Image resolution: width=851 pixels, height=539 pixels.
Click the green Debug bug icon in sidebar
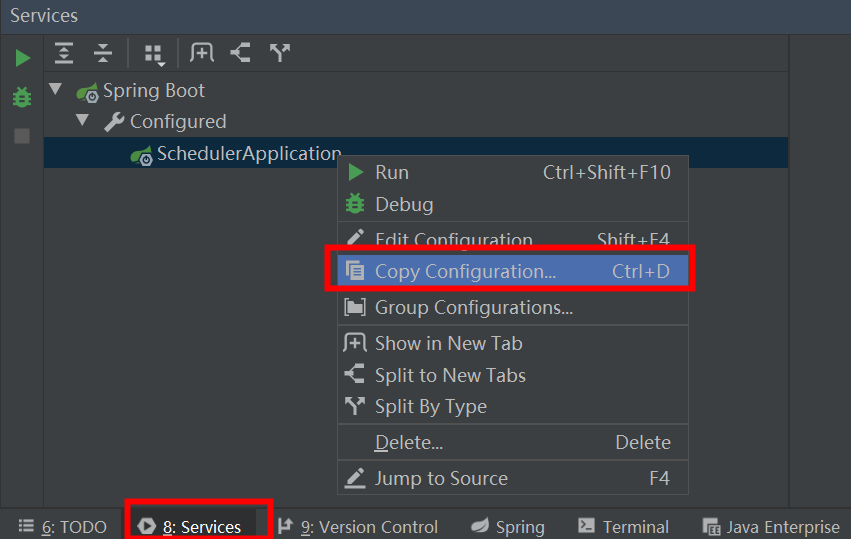pos(22,97)
